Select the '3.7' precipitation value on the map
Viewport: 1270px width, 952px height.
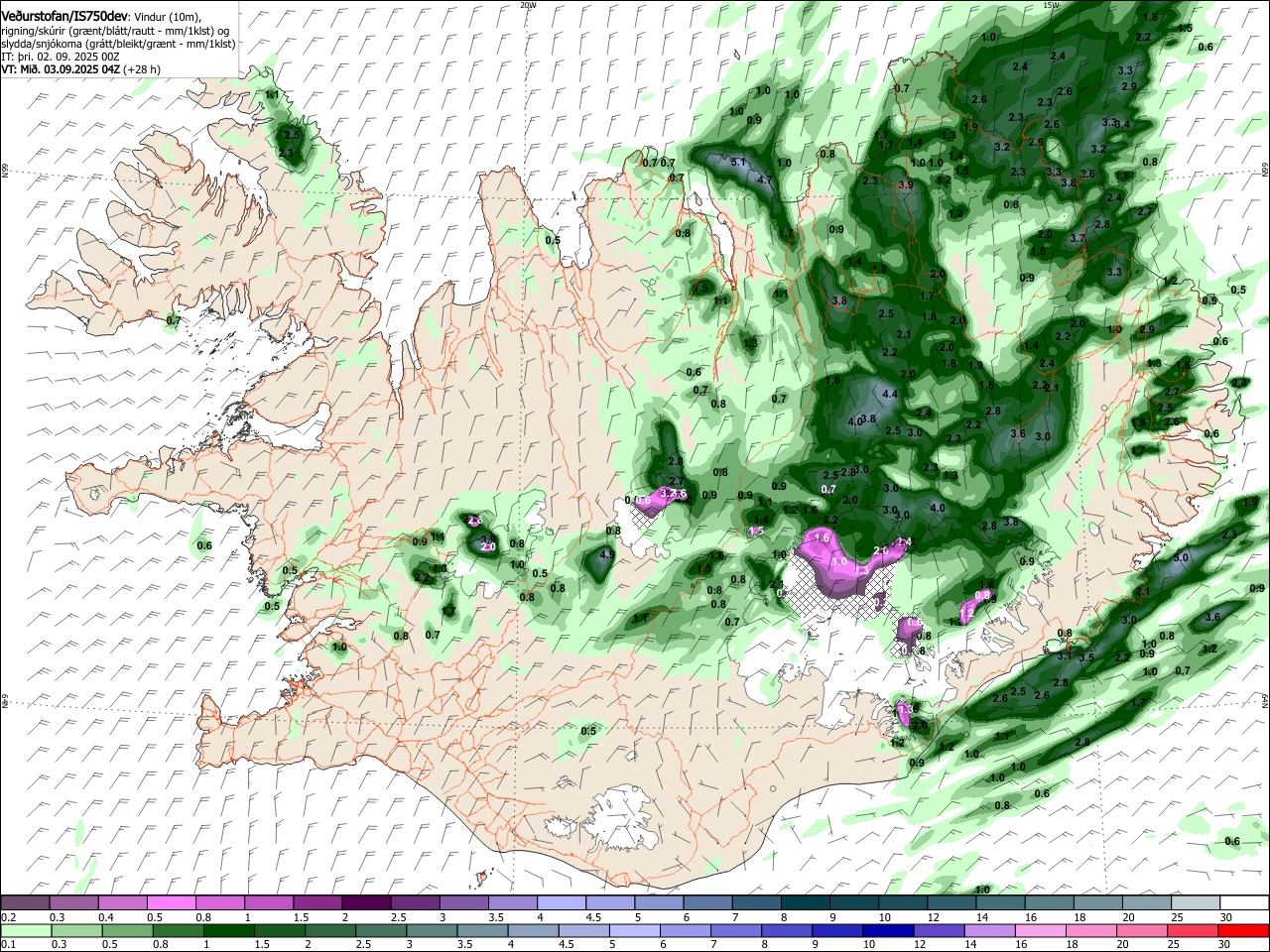(x=1078, y=238)
